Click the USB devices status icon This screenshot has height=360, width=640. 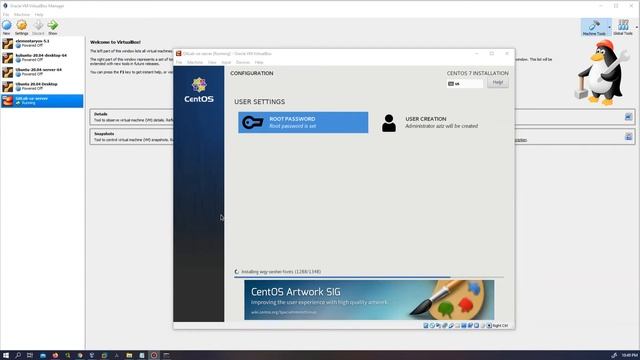(x=451, y=326)
